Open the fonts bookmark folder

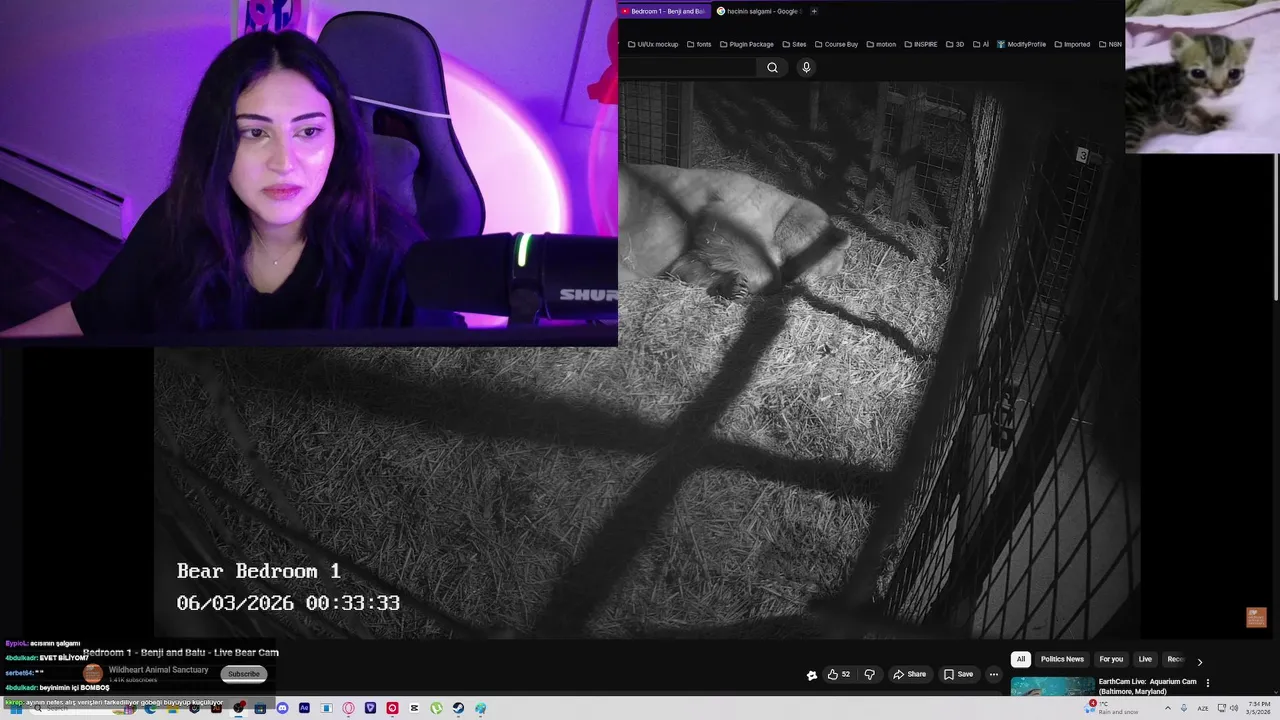pyautogui.click(x=699, y=44)
